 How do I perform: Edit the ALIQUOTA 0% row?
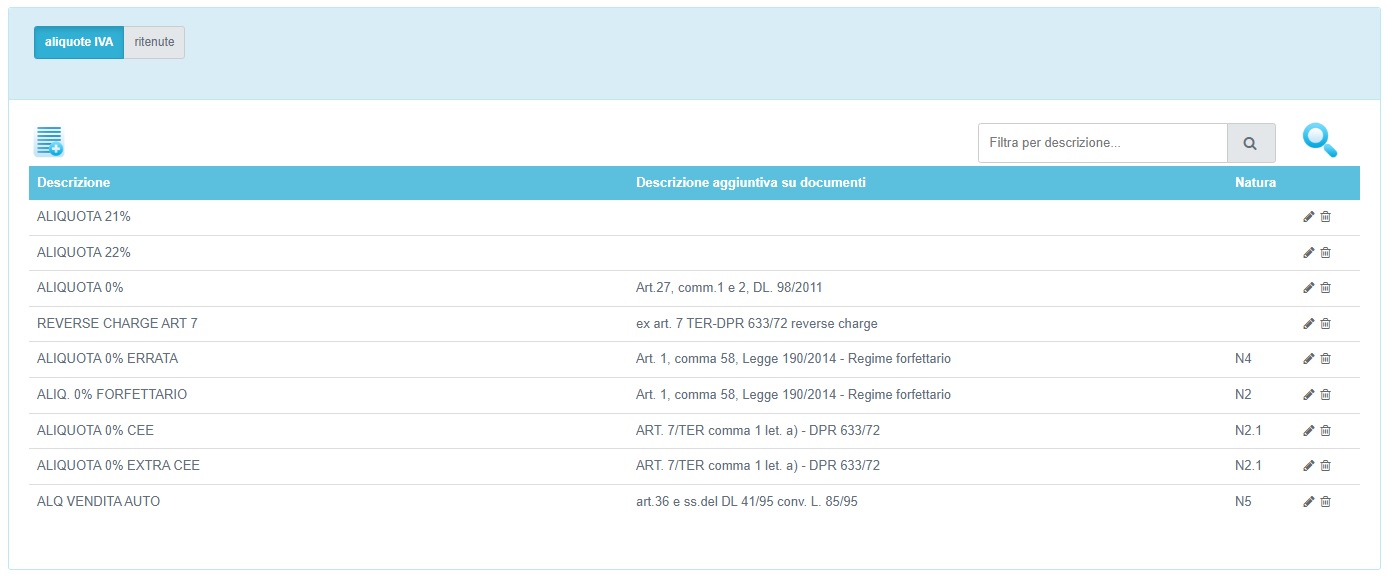coord(1309,288)
